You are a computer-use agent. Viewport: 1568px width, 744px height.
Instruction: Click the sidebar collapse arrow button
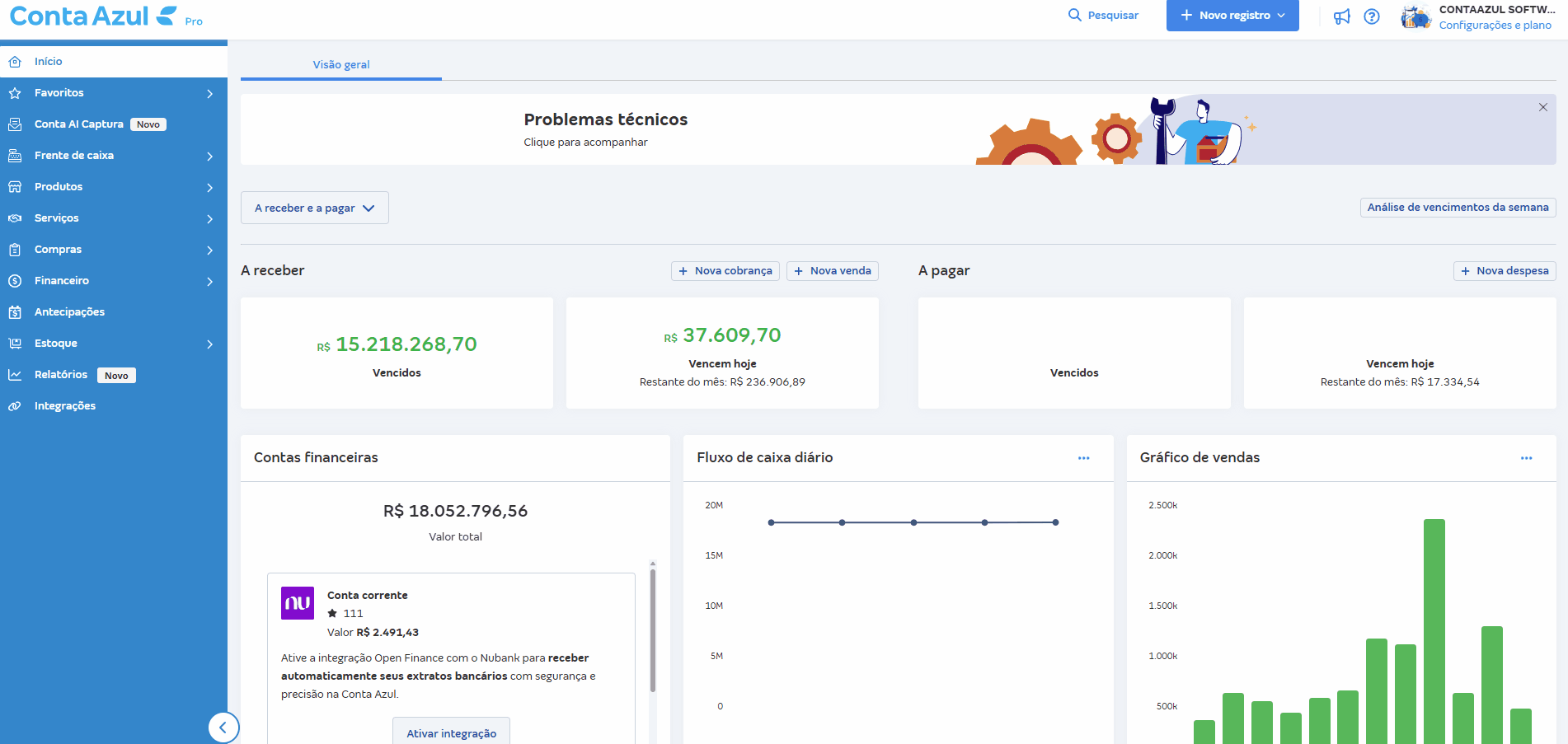click(x=223, y=728)
